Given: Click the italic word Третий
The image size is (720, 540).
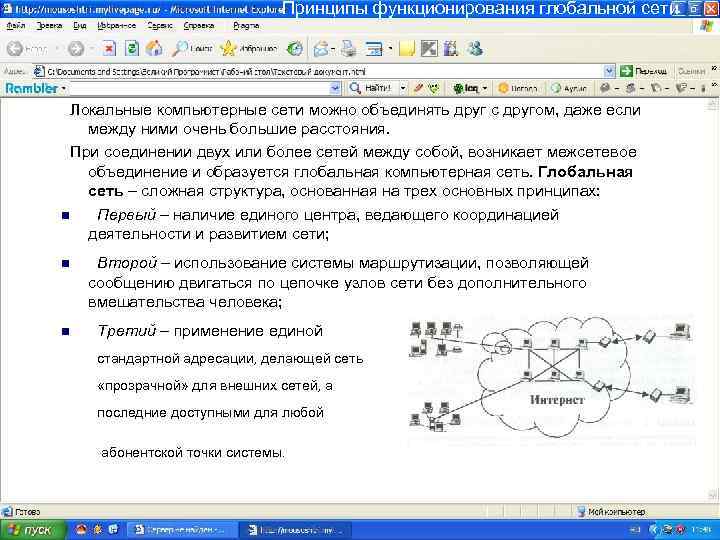Looking at the screenshot, I should tap(126, 331).
